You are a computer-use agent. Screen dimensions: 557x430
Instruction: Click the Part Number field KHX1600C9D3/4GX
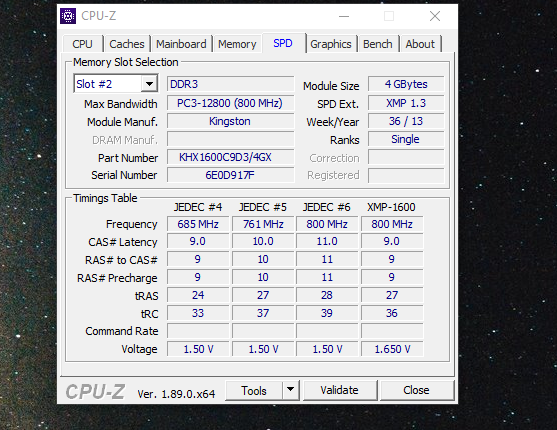pyautogui.click(x=231, y=157)
